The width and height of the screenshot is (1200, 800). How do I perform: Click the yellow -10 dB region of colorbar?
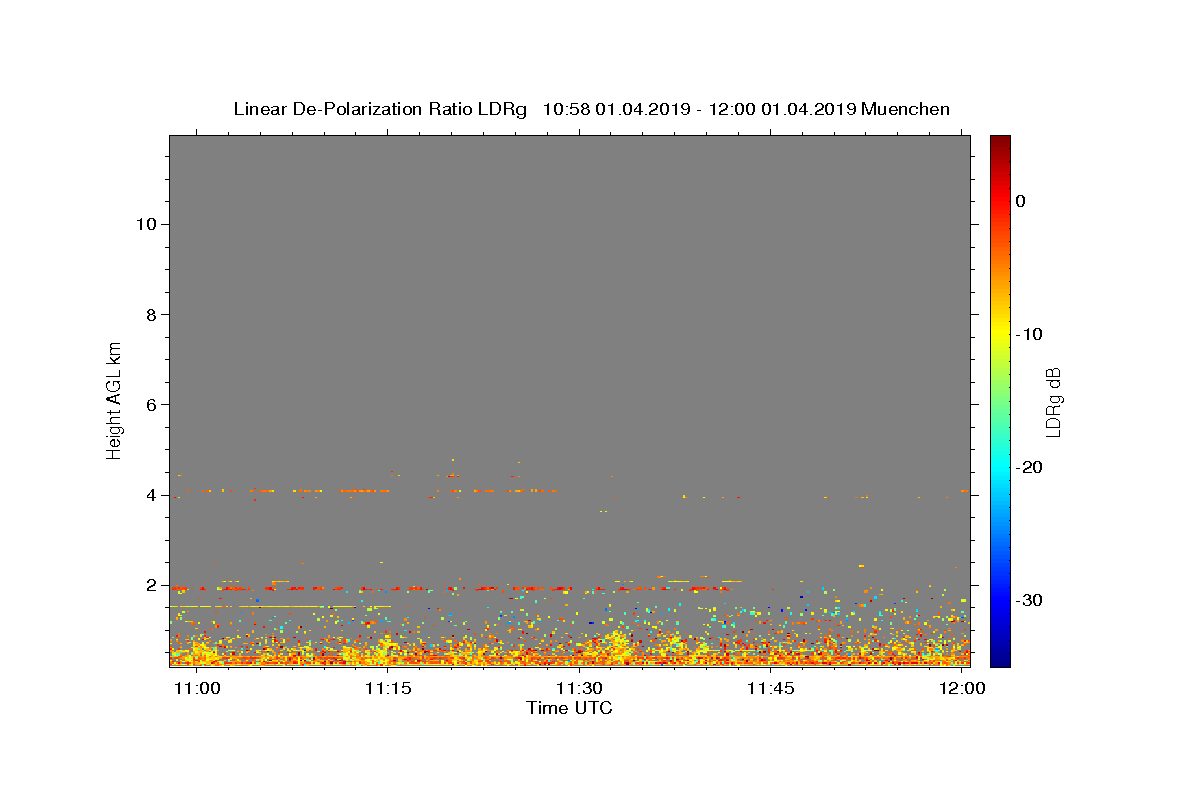[1000, 334]
